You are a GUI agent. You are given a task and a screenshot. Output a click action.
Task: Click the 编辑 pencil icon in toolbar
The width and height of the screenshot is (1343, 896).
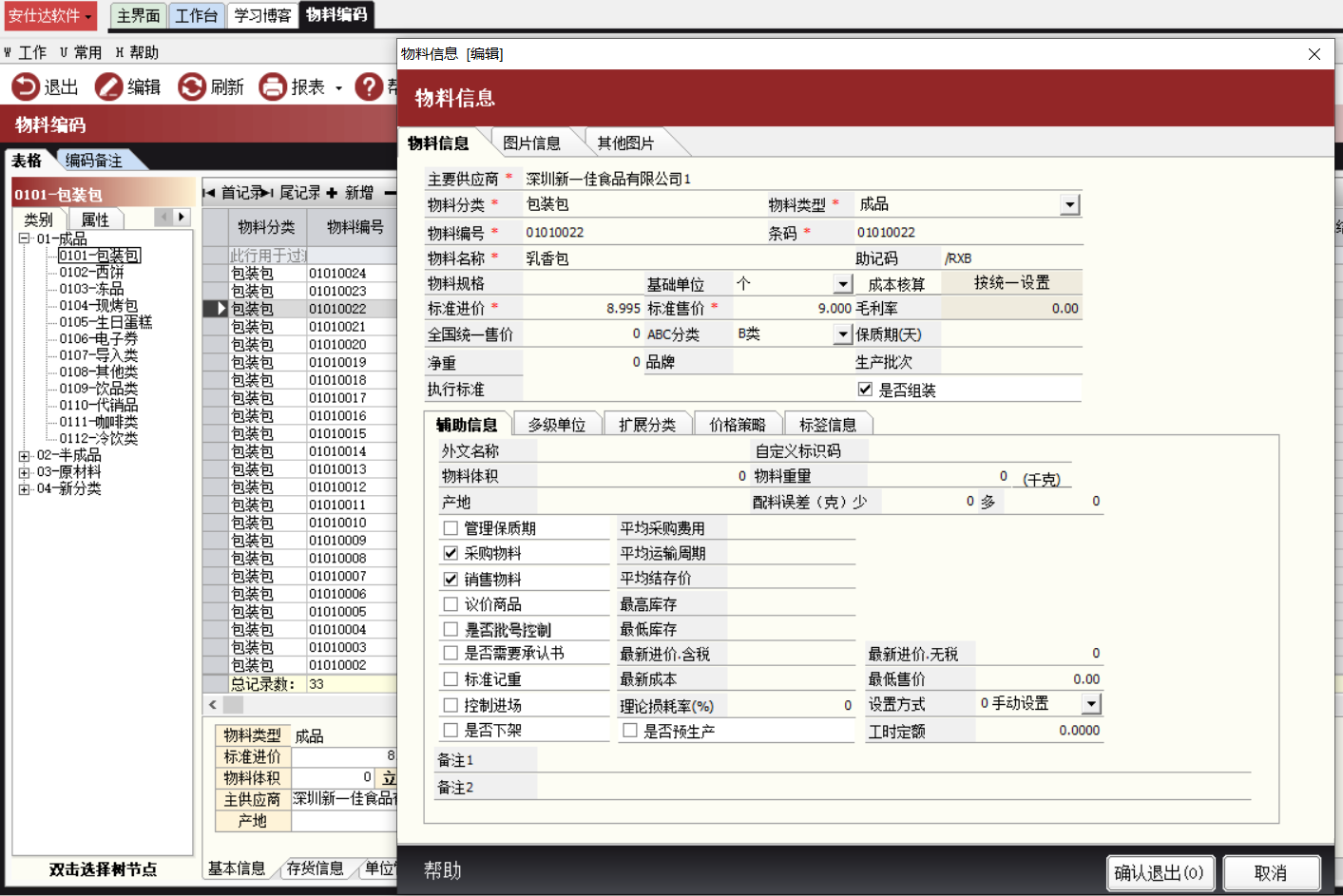pyautogui.click(x=108, y=87)
